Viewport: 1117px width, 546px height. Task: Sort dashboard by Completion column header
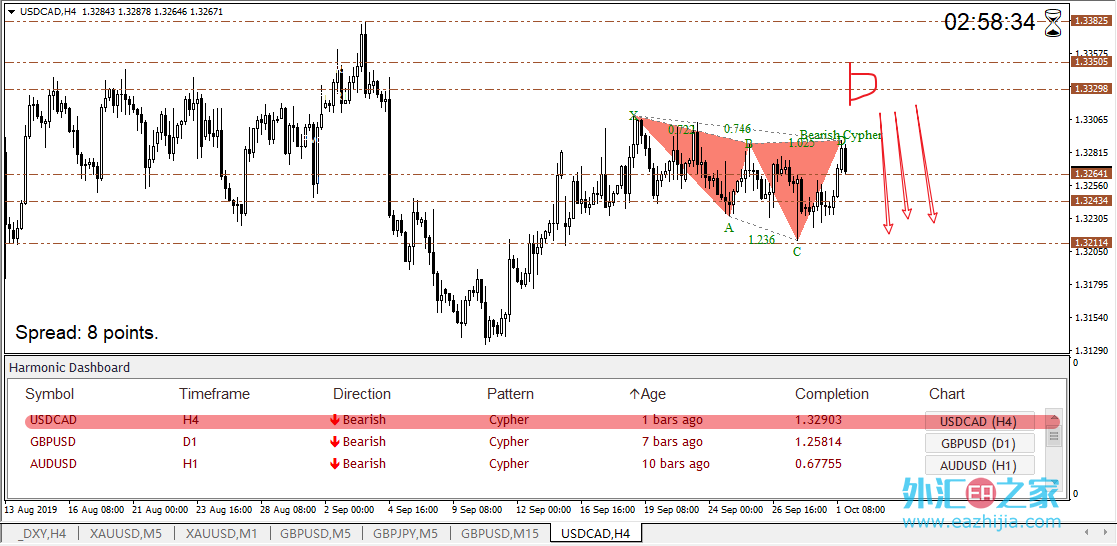click(x=832, y=394)
